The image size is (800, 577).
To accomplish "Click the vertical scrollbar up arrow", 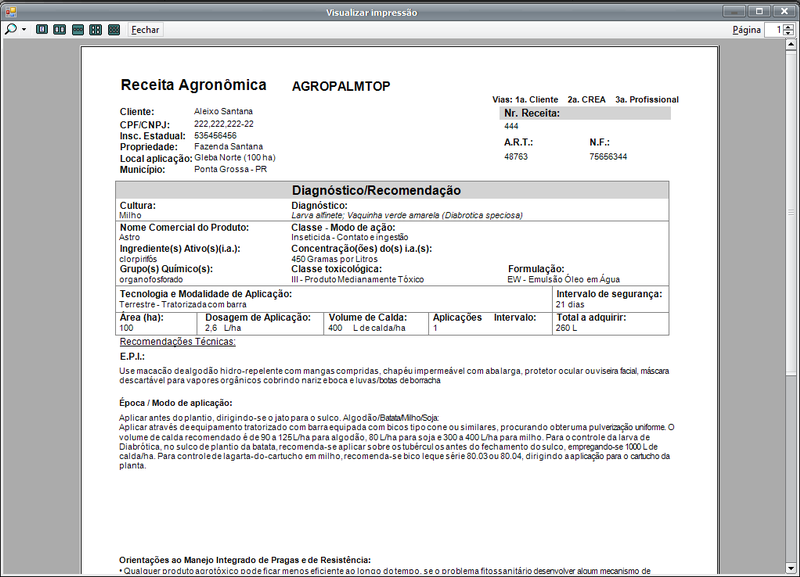I will tap(791, 44).
